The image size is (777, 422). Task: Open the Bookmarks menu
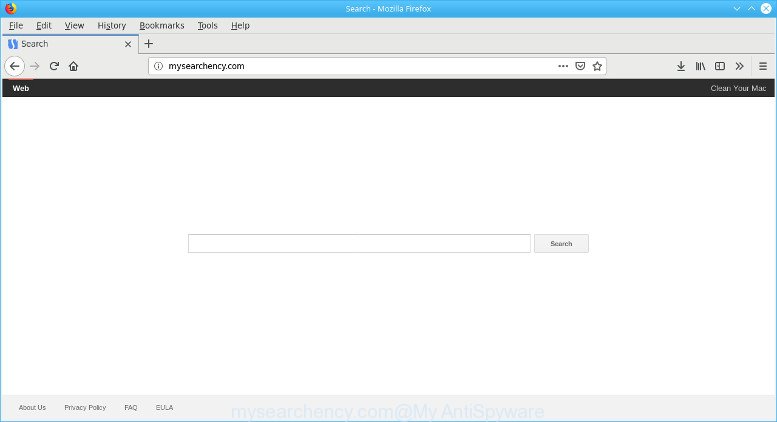point(162,25)
